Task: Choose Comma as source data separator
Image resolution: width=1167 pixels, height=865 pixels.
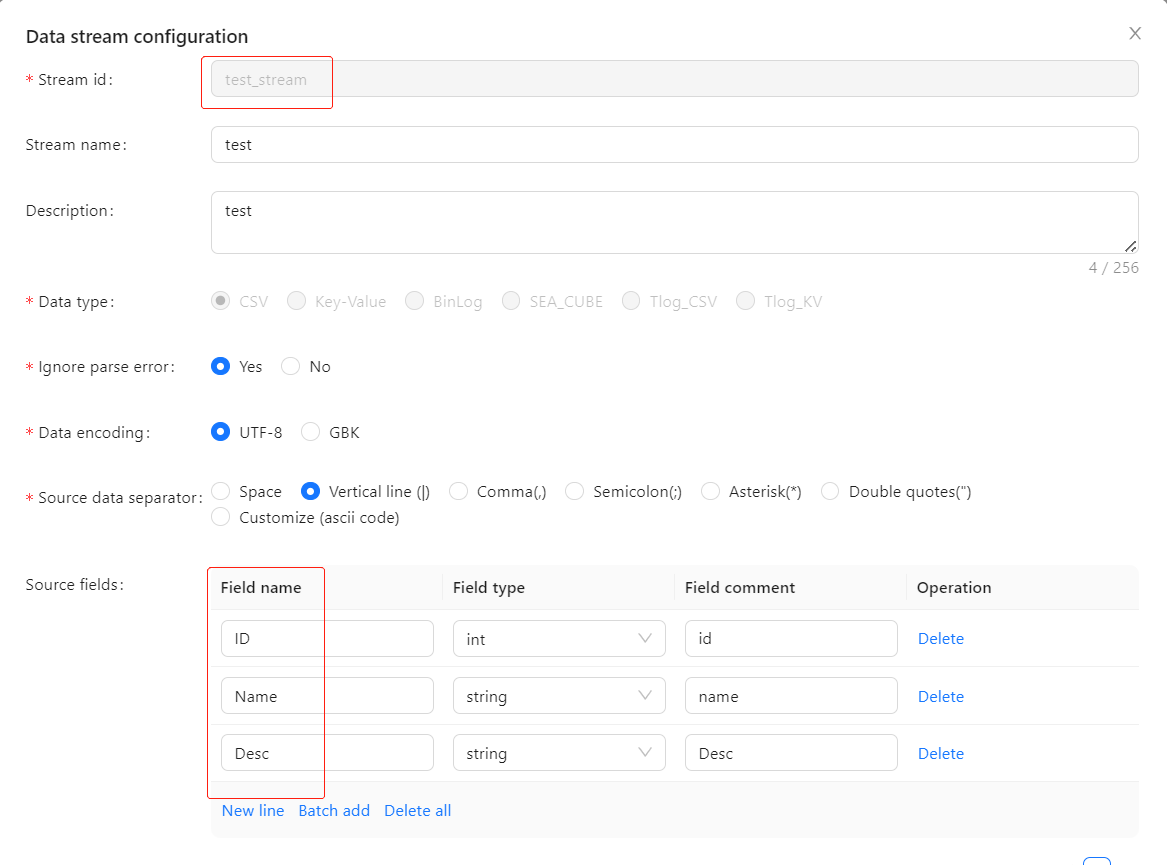Action: click(459, 492)
